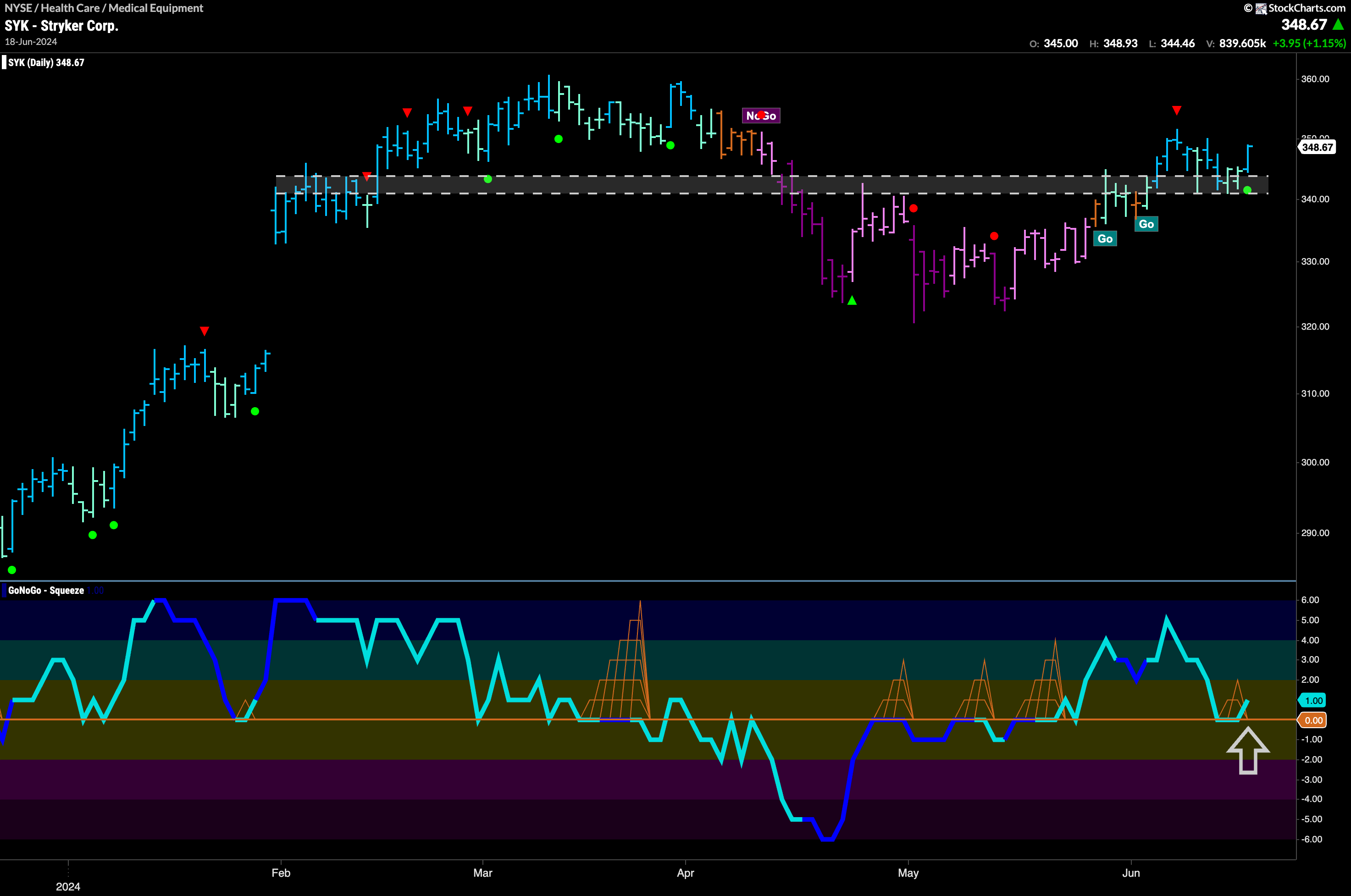Viewport: 1351px width, 896px height.
Task: Click the red dot at the start of May
Action: [x=913, y=209]
